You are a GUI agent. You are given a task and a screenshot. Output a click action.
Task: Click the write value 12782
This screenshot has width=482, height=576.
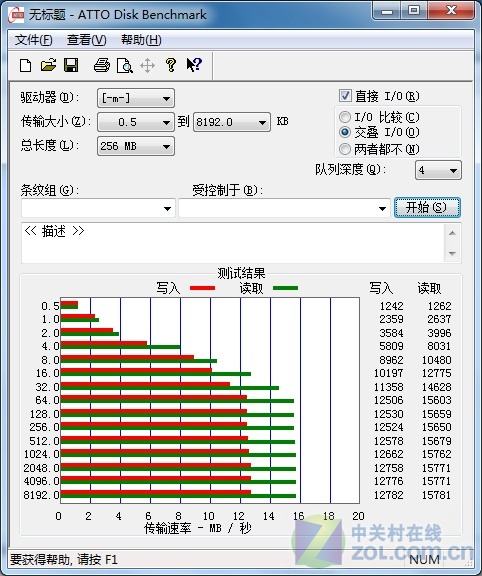tap(389, 495)
